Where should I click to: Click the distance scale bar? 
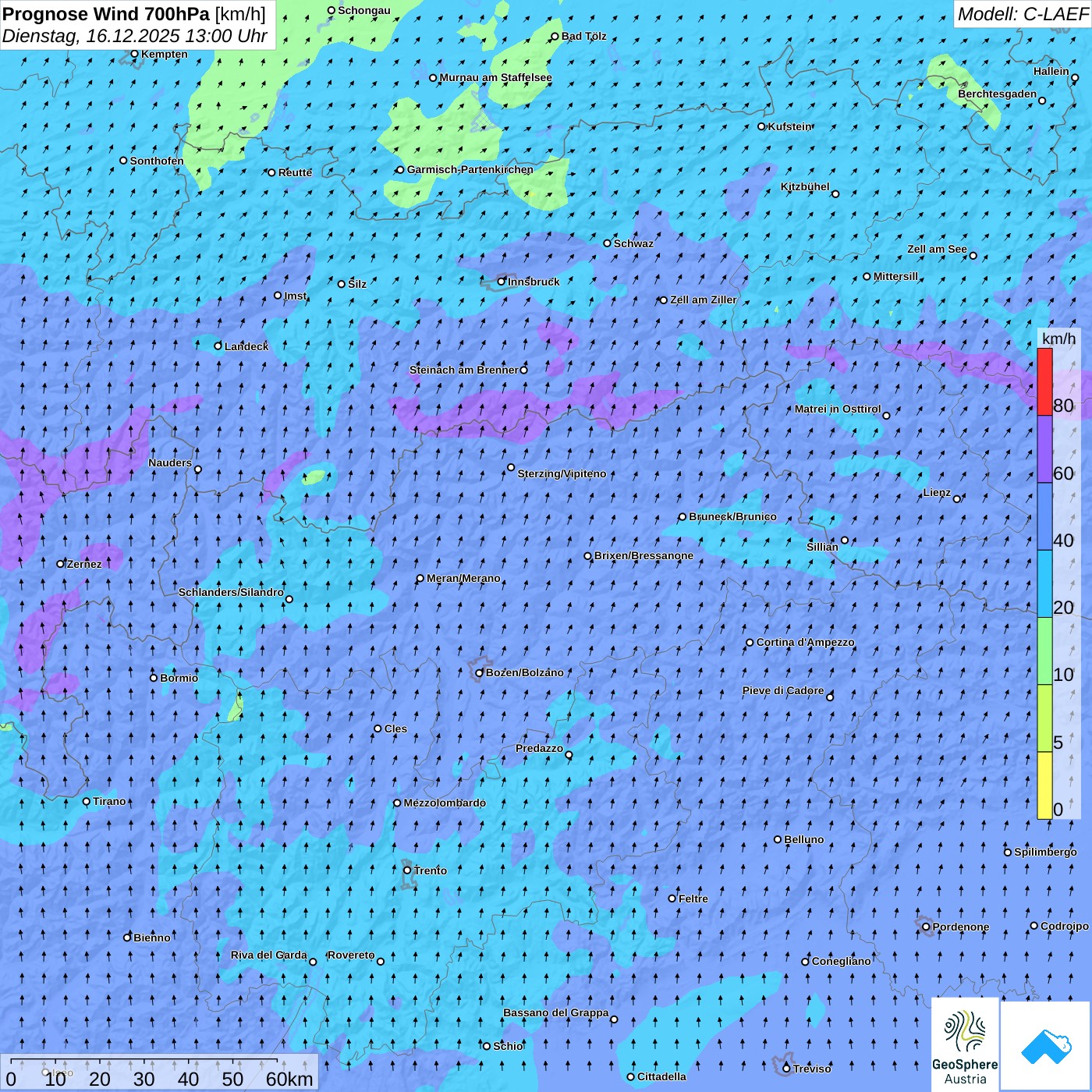(144, 1060)
